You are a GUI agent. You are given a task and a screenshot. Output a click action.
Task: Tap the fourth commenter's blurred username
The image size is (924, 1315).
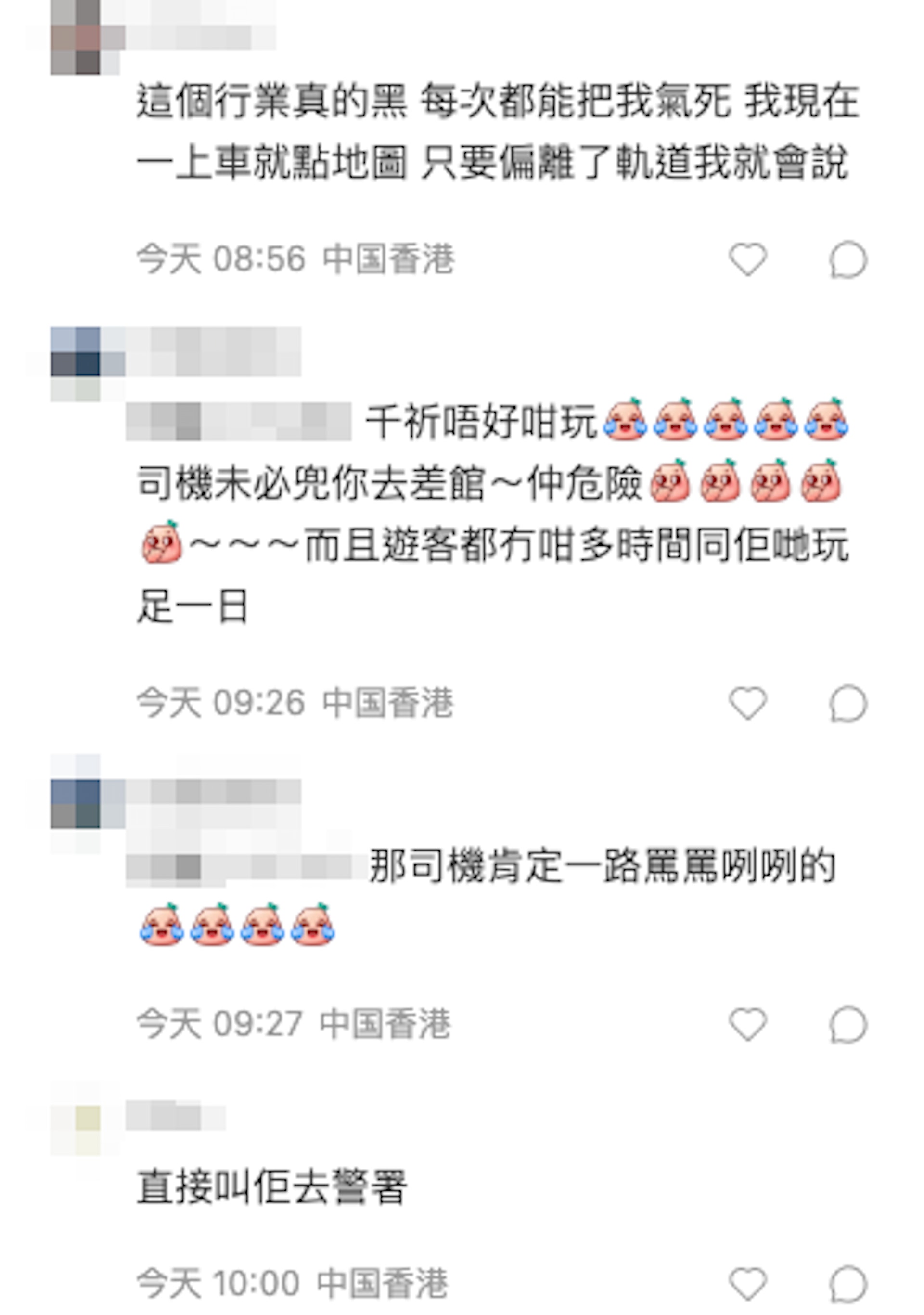[x=175, y=1116]
